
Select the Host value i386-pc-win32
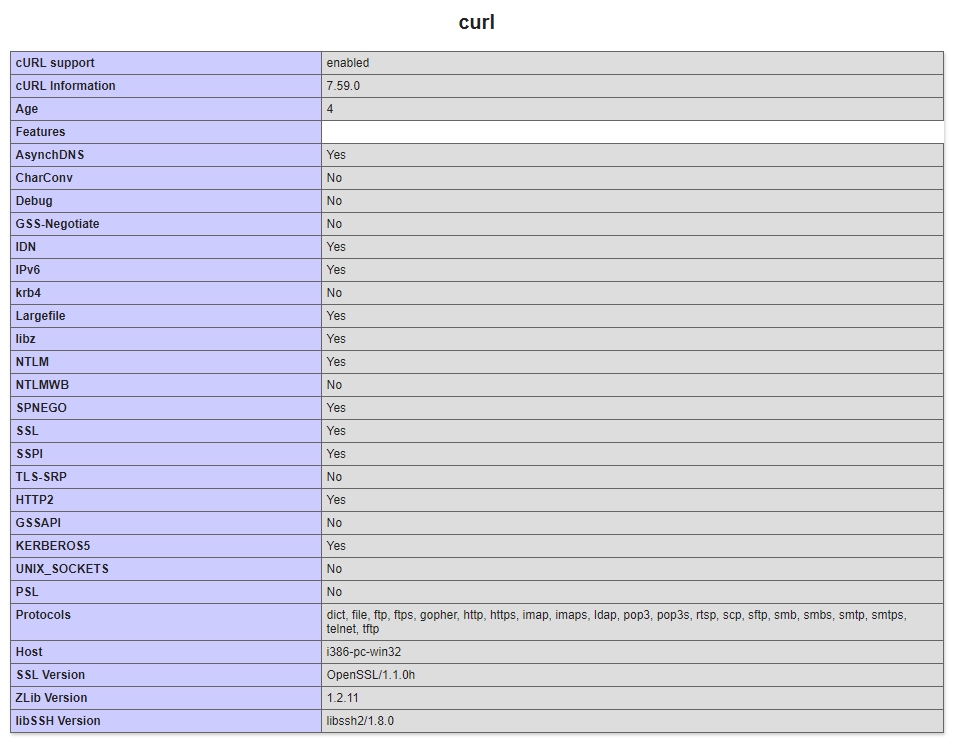363,652
